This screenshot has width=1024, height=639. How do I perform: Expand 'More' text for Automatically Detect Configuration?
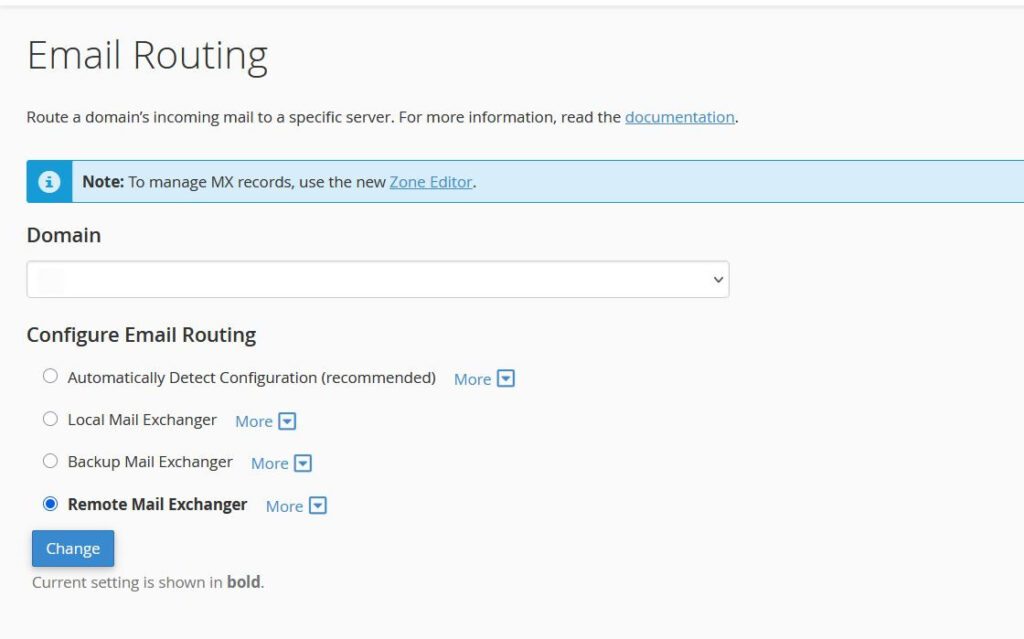pyautogui.click(x=472, y=379)
